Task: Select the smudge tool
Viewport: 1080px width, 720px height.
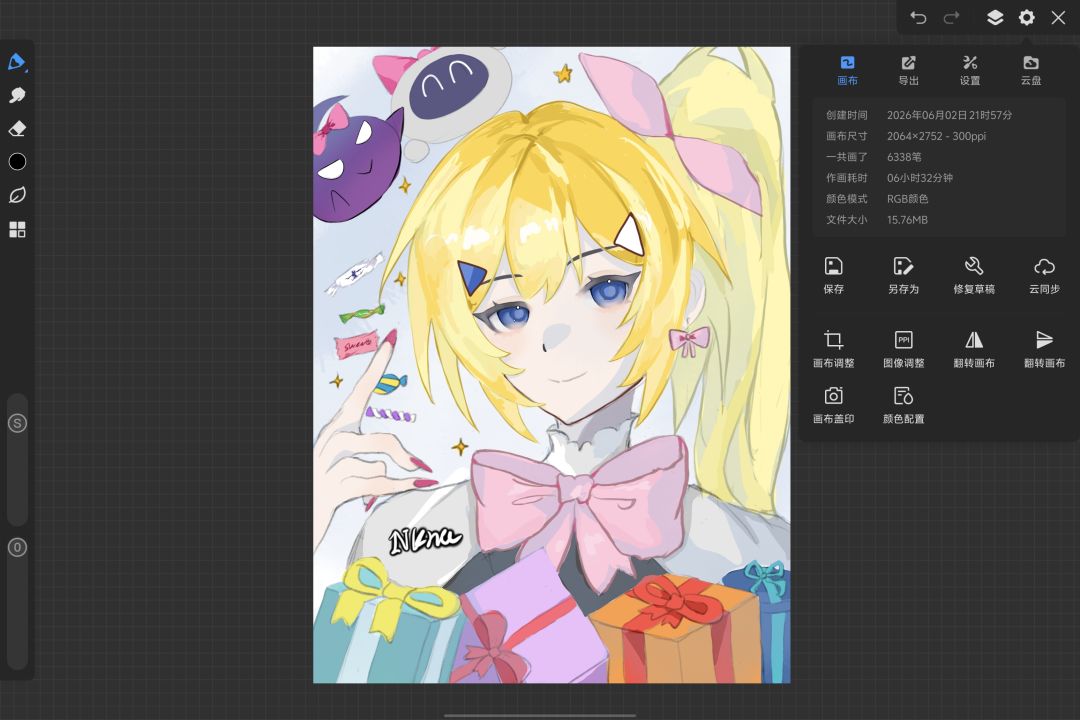Action: [17, 95]
